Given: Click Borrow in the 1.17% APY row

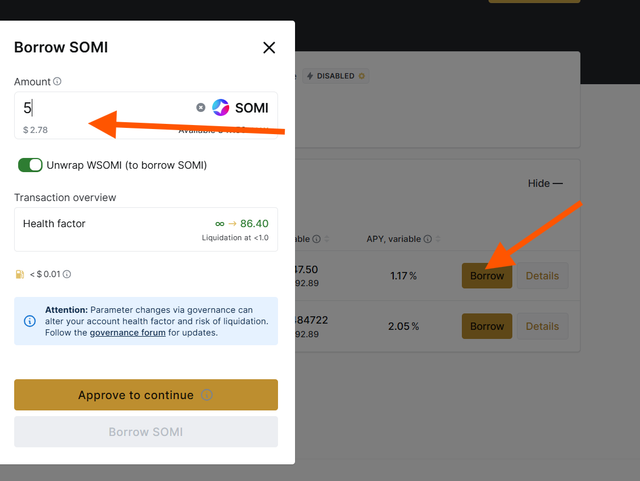Looking at the screenshot, I should coord(487,276).
